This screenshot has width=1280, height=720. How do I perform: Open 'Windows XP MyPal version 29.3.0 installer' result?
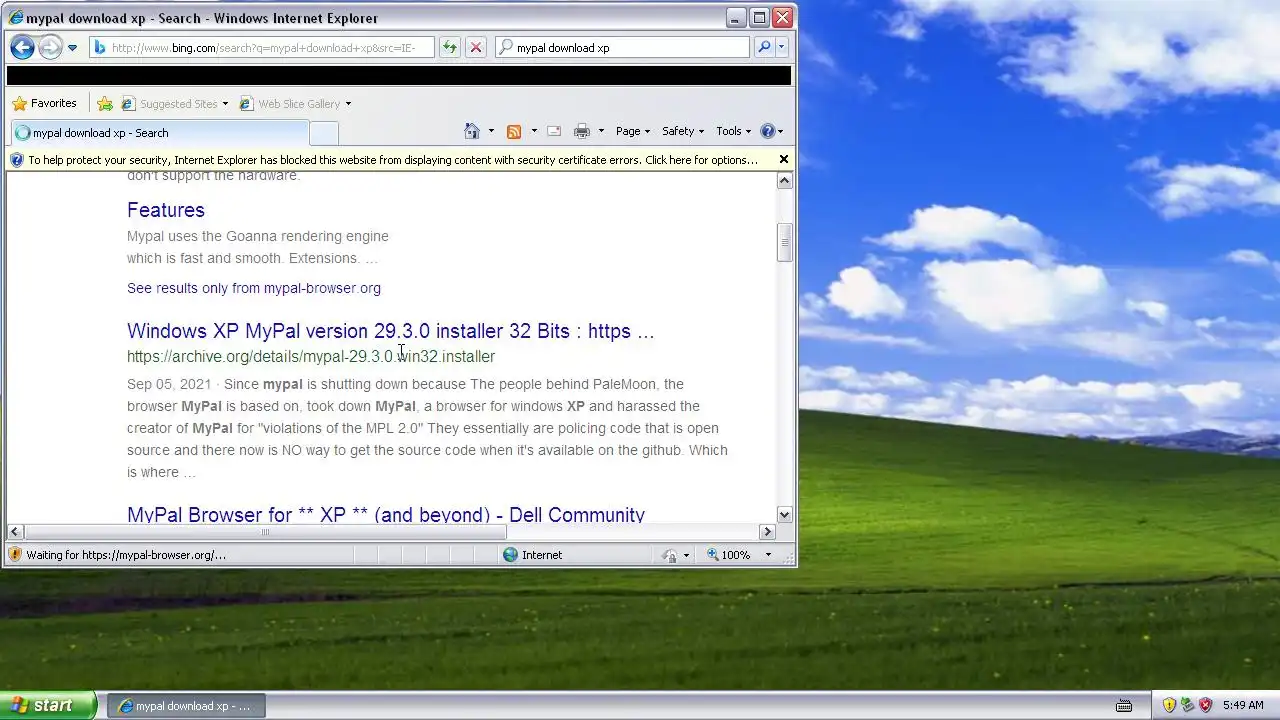click(391, 331)
